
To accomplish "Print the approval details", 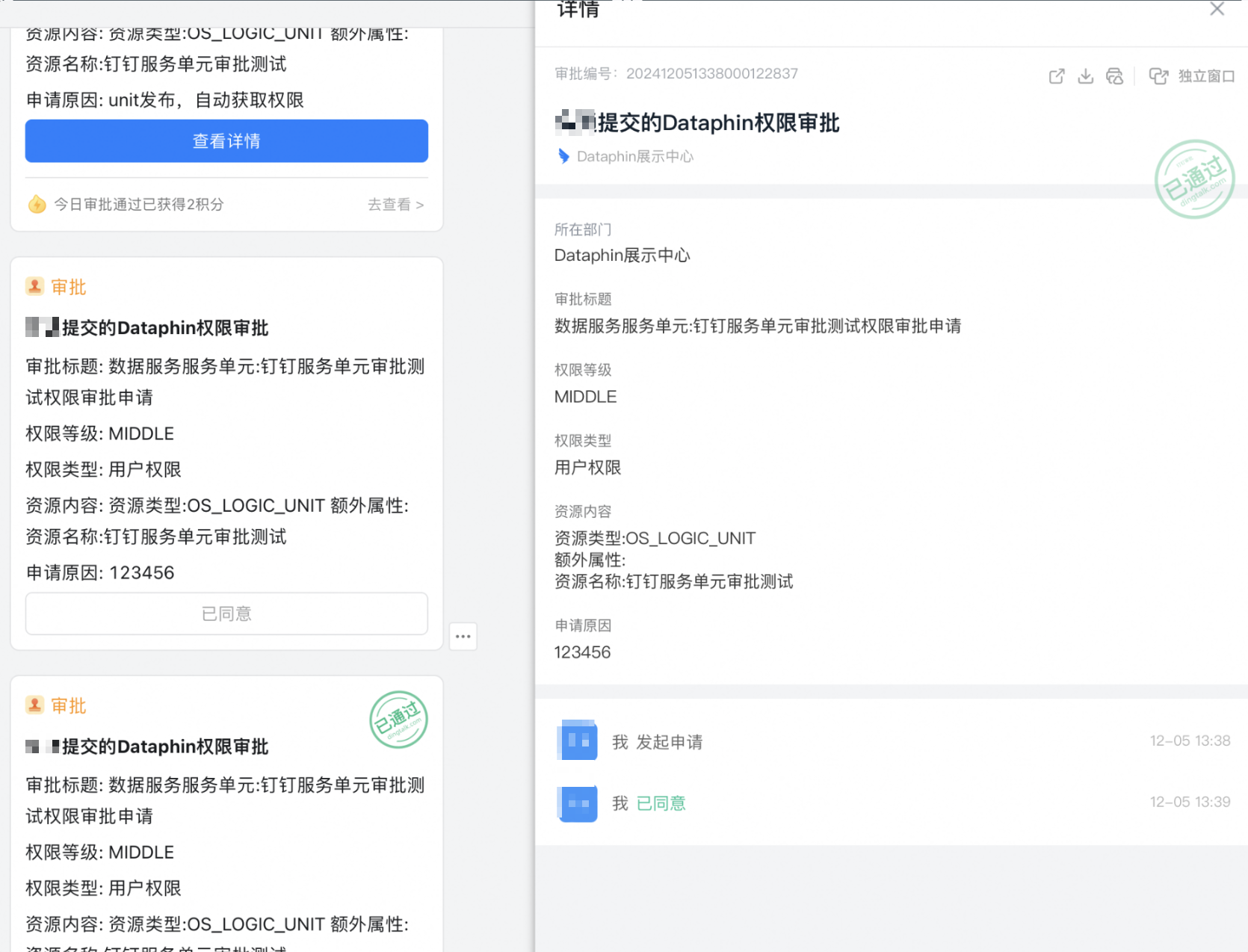I will pos(1115,76).
